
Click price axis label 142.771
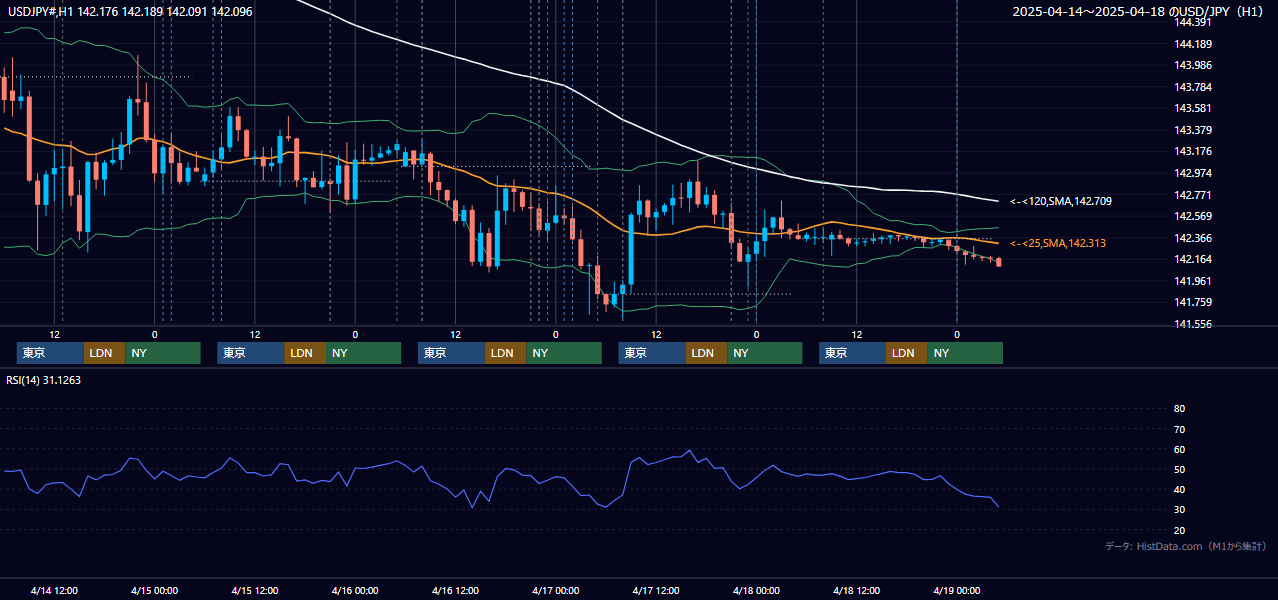click(x=1193, y=195)
